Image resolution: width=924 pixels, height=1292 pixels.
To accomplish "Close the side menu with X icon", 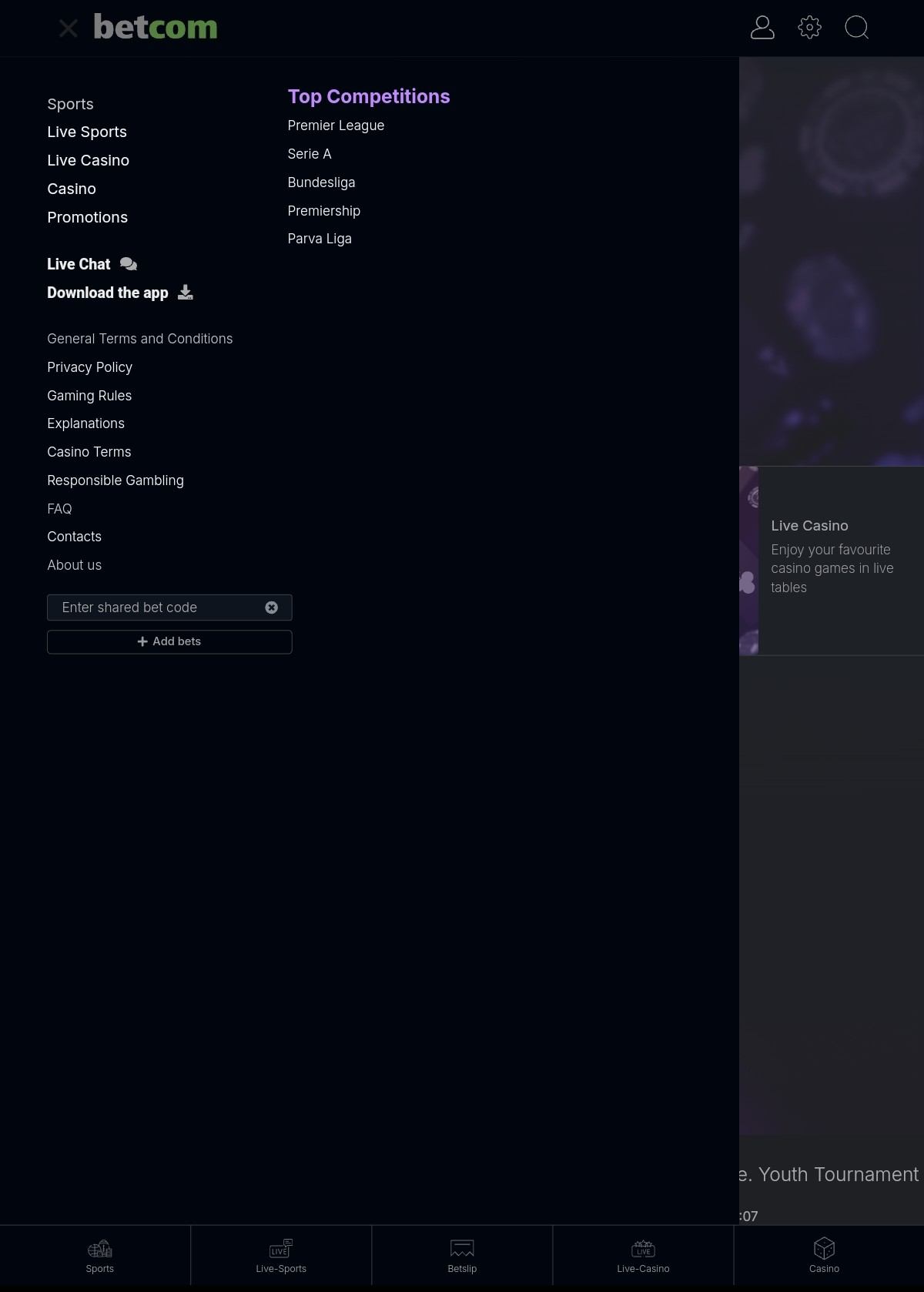I will point(68,28).
